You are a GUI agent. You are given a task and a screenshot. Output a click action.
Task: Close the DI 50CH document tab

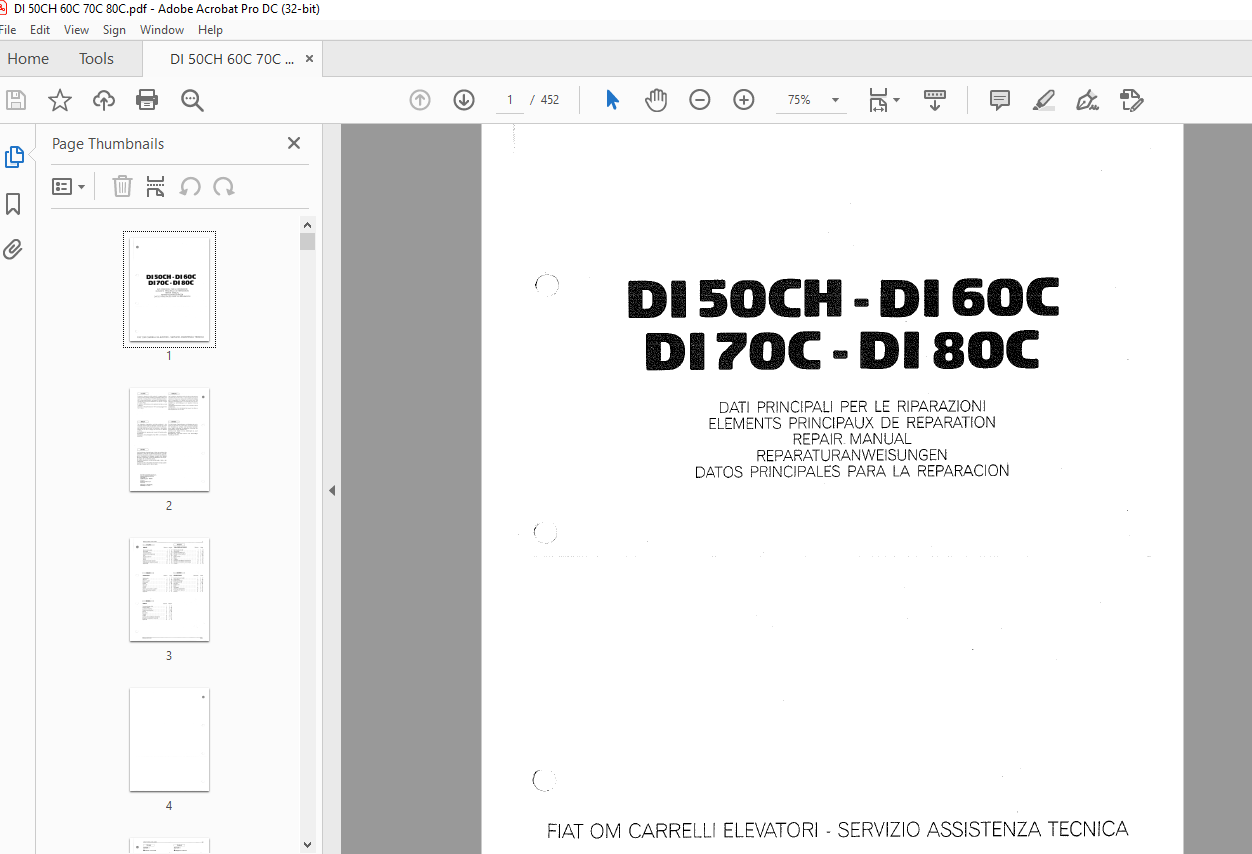tap(310, 59)
